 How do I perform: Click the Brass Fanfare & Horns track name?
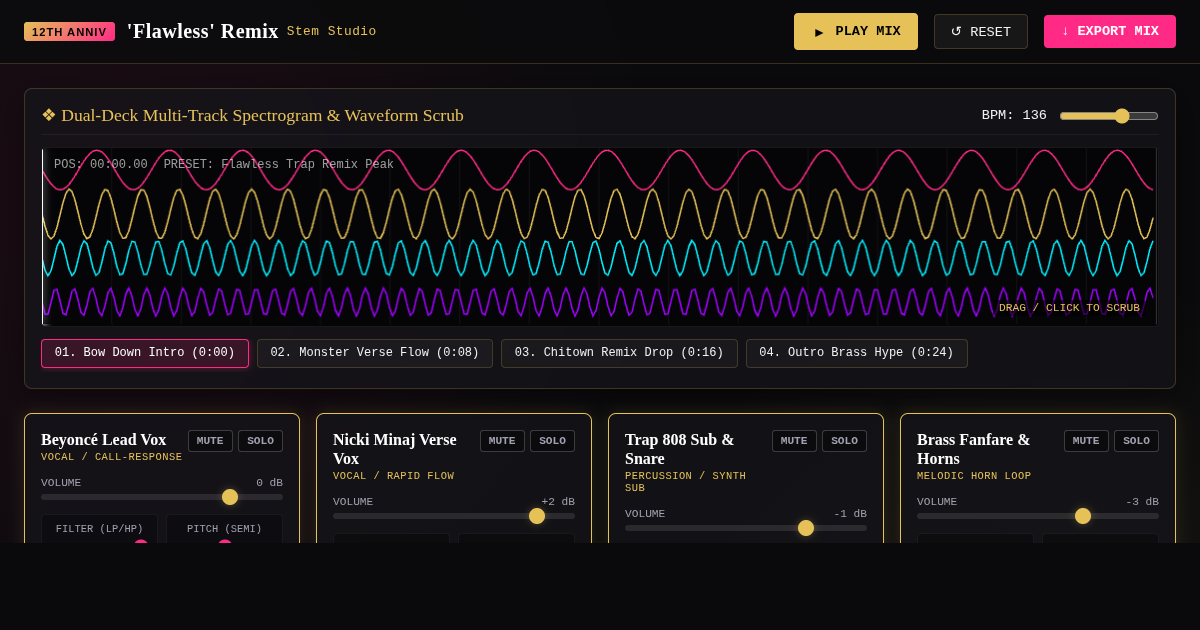[x=973, y=449]
